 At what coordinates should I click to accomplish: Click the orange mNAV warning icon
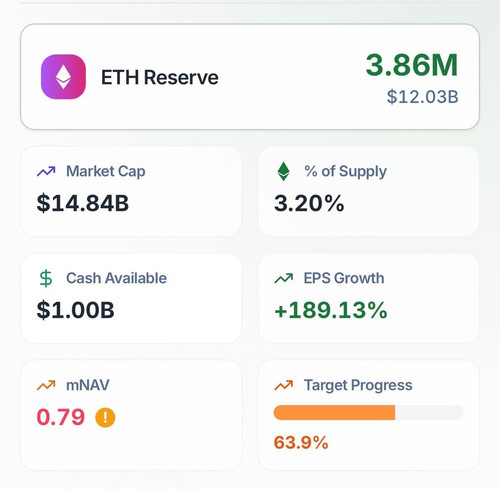click(x=105, y=417)
